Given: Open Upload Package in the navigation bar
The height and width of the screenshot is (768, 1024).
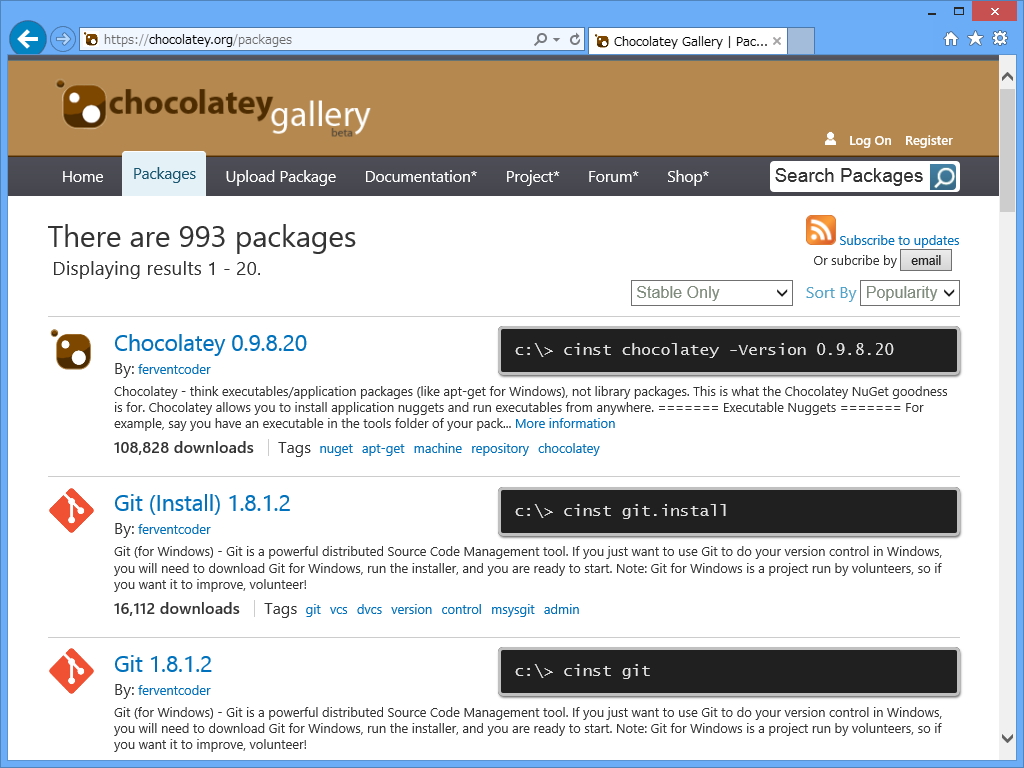Looking at the screenshot, I should 281,176.
